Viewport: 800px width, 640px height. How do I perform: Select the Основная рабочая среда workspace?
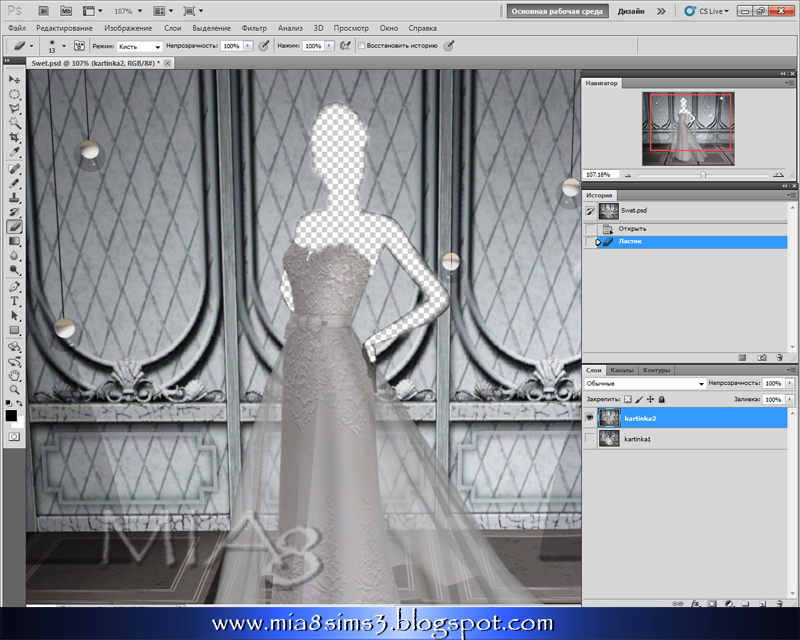557,11
